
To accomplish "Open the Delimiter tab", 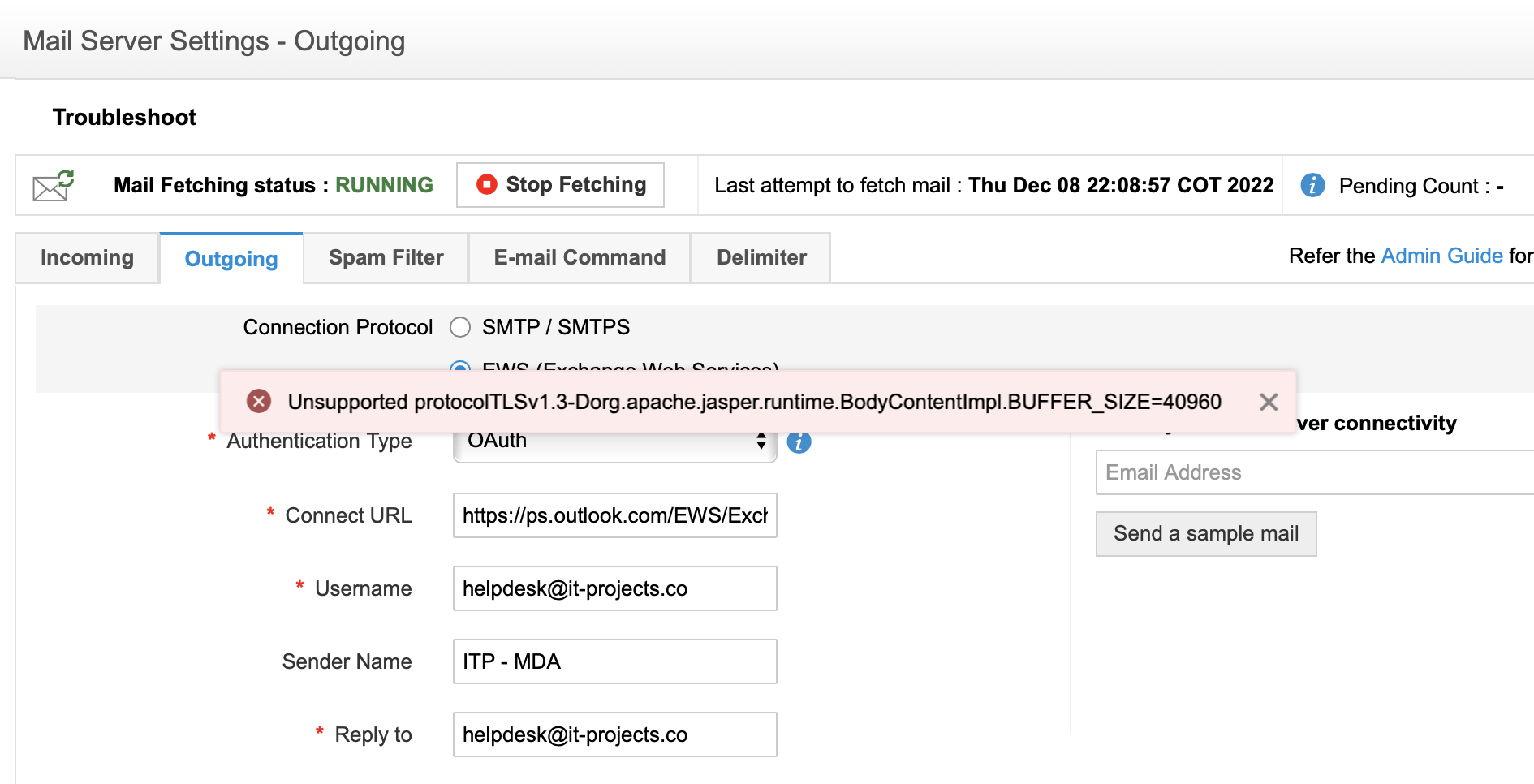I will click(761, 258).
